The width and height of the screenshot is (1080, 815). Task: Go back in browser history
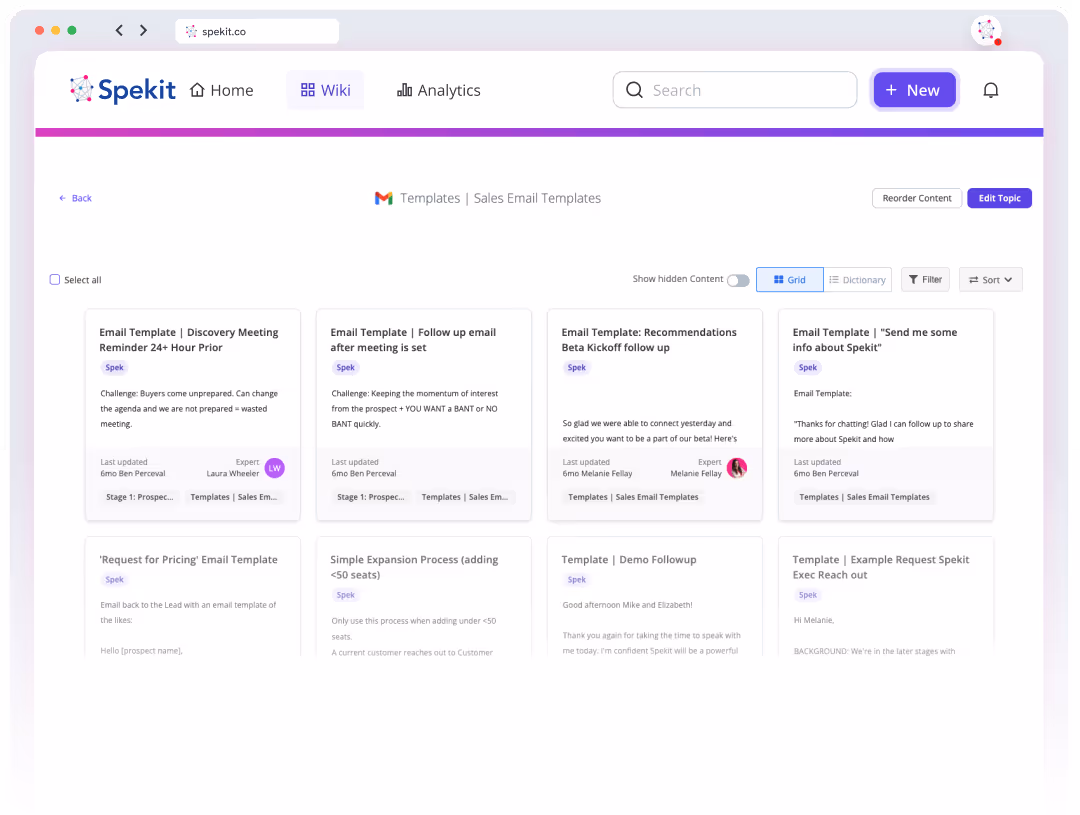119,30
